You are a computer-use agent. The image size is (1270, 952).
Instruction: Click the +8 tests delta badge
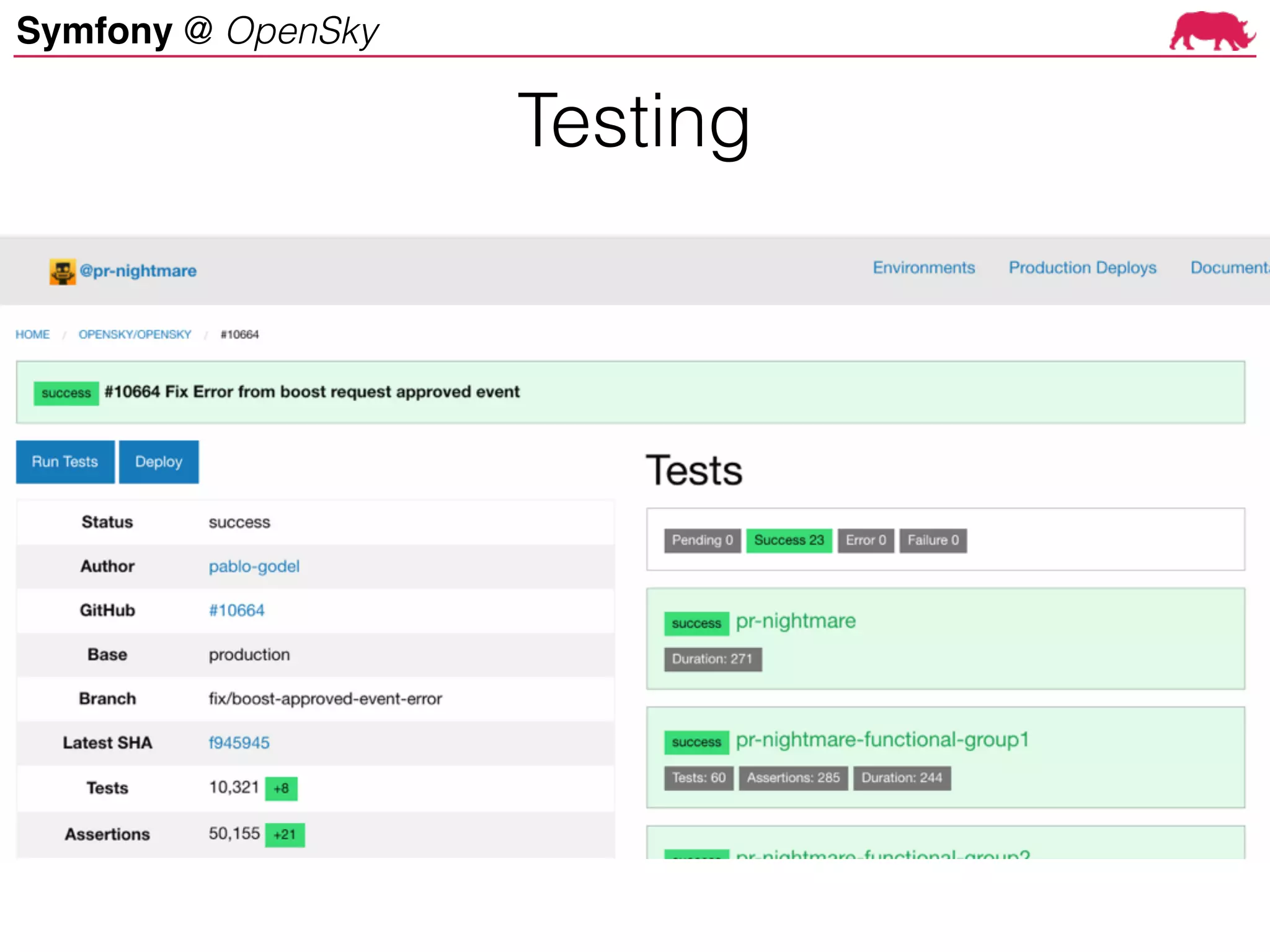click(x=281, y=788)
